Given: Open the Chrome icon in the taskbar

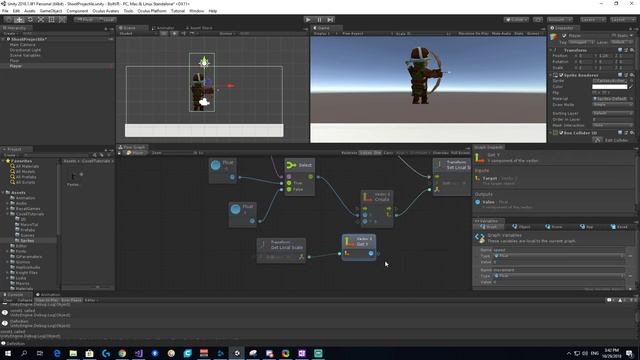Looking at the screenshot, I should [x=122, y=353].
